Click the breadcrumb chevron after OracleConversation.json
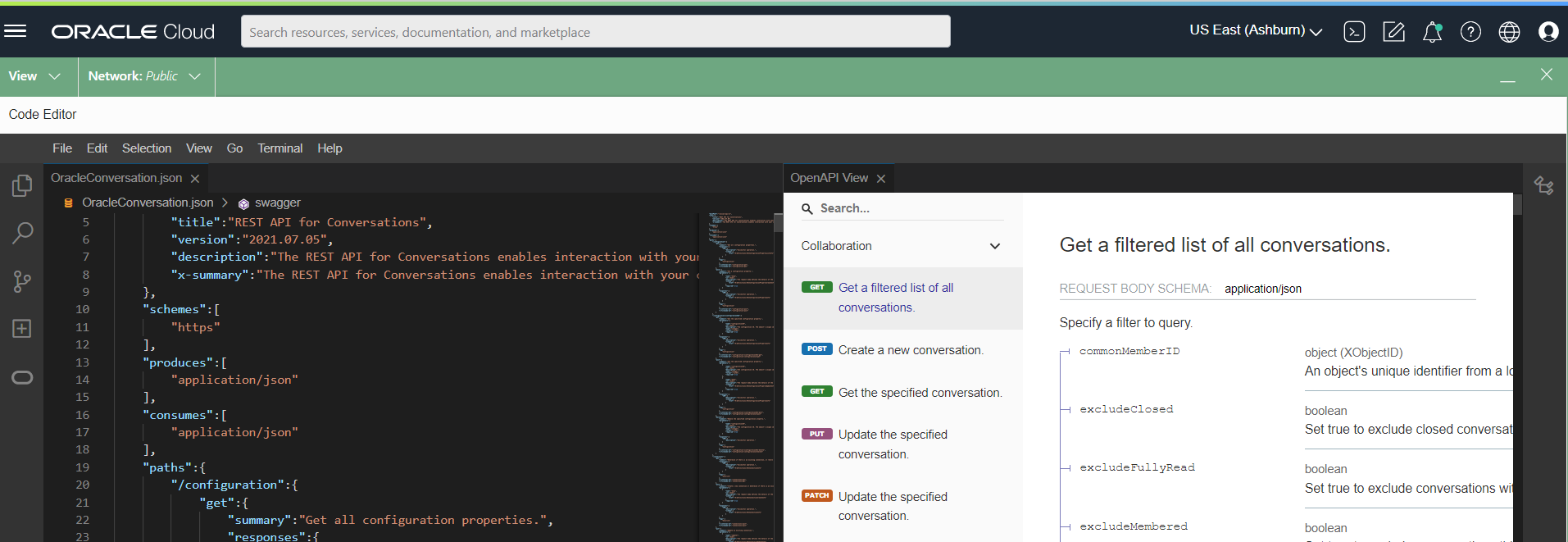The image size is (1568, 542). [x=225, y=203]
